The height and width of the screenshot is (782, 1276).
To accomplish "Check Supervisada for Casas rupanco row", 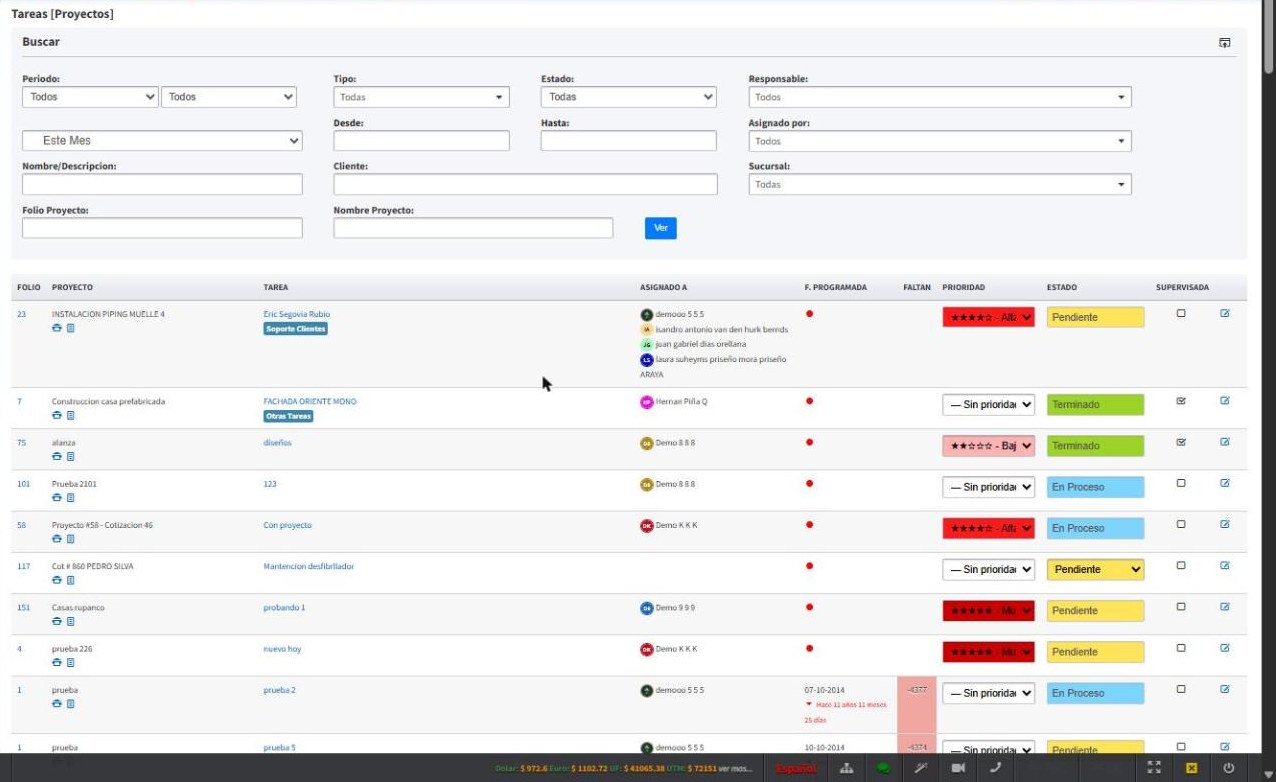I will 1181,606.
